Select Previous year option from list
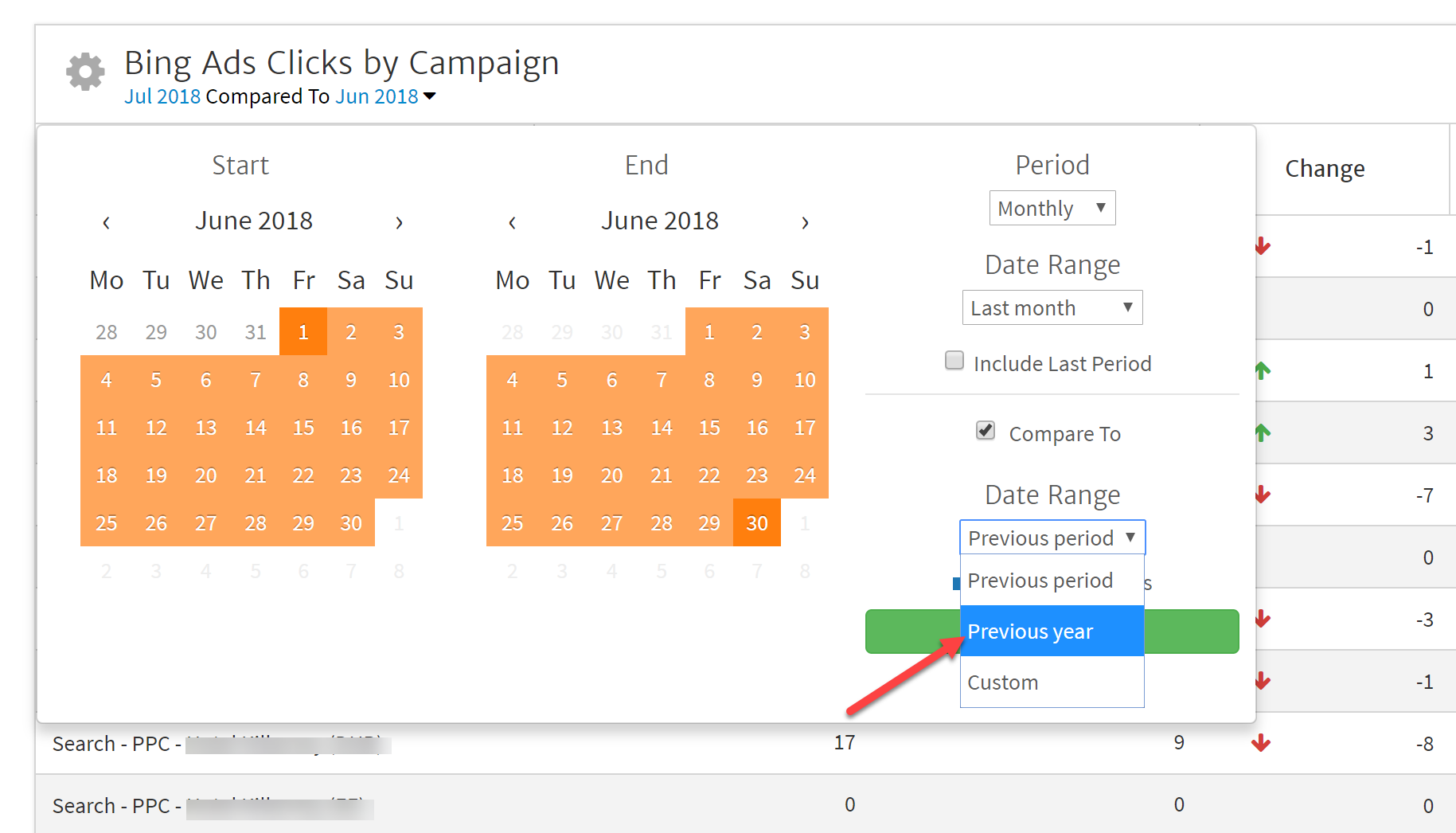The image size is (1456, 833). 1052,632
